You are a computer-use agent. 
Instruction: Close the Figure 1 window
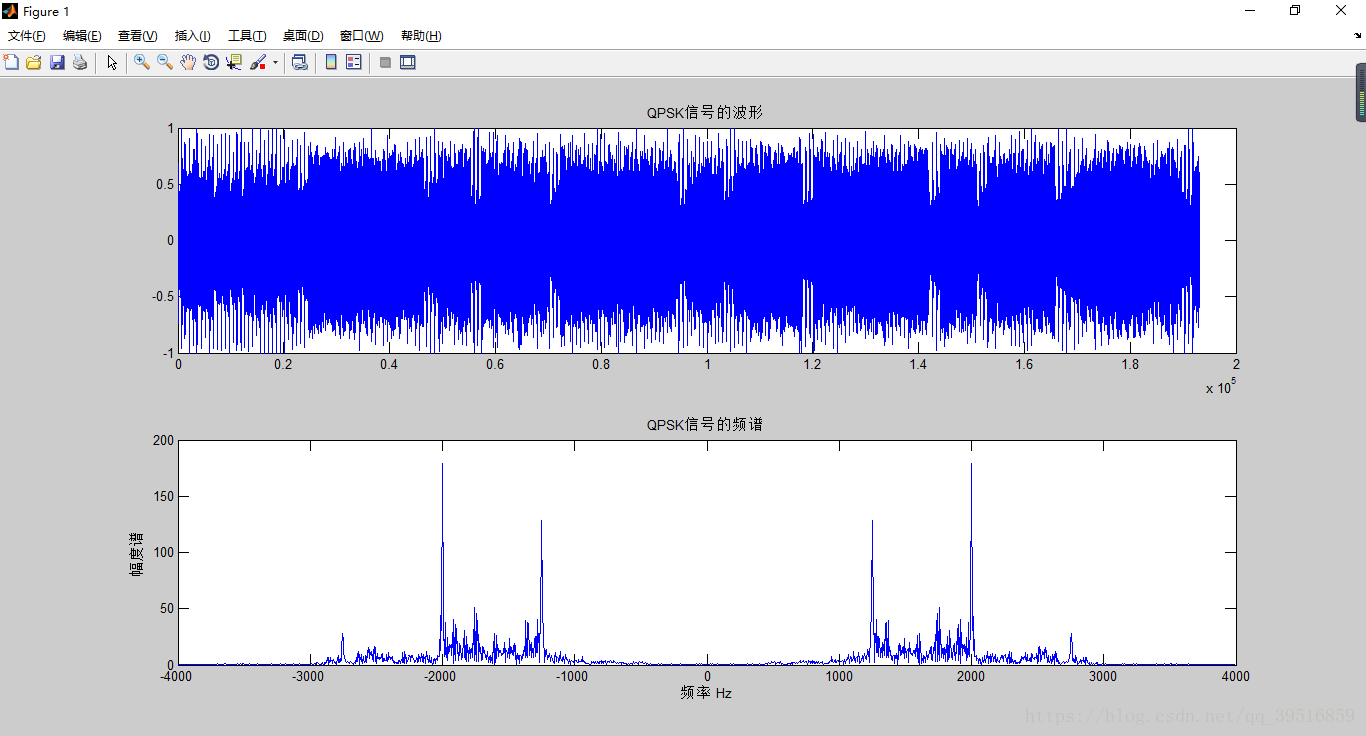tap(1341, 11)
